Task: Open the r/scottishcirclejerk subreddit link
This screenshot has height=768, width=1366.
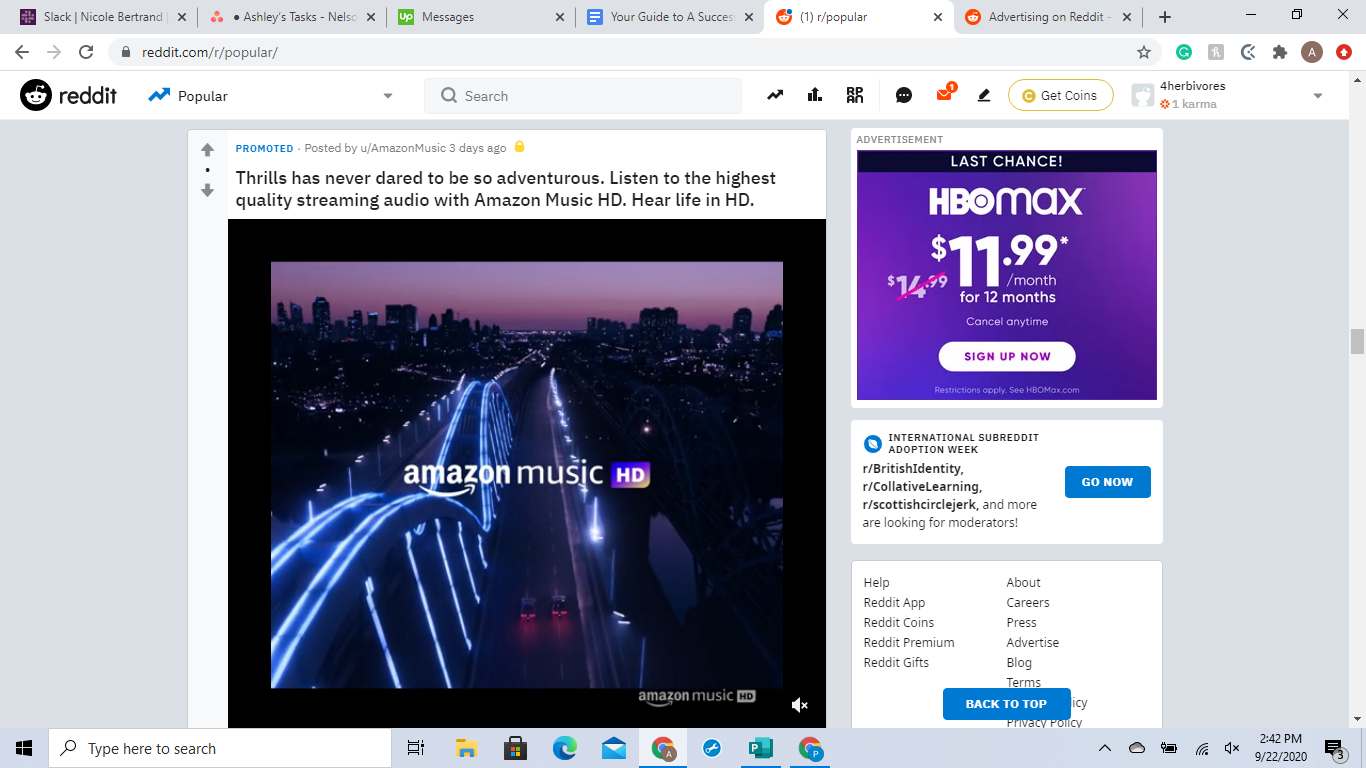Action: point(920,505)
